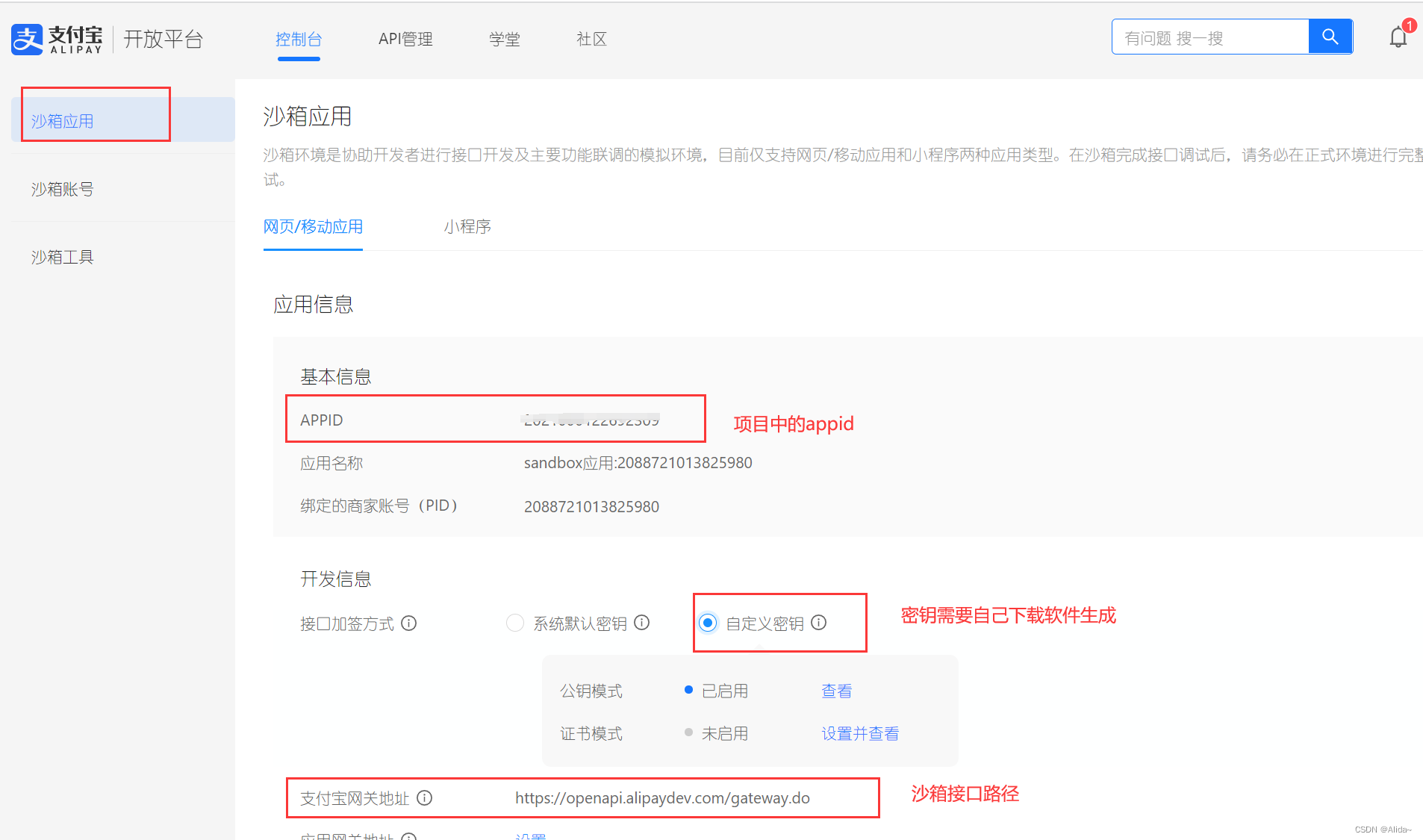
Task: Click info icon beside 系统默认密钥
Action: coord(642,623)
